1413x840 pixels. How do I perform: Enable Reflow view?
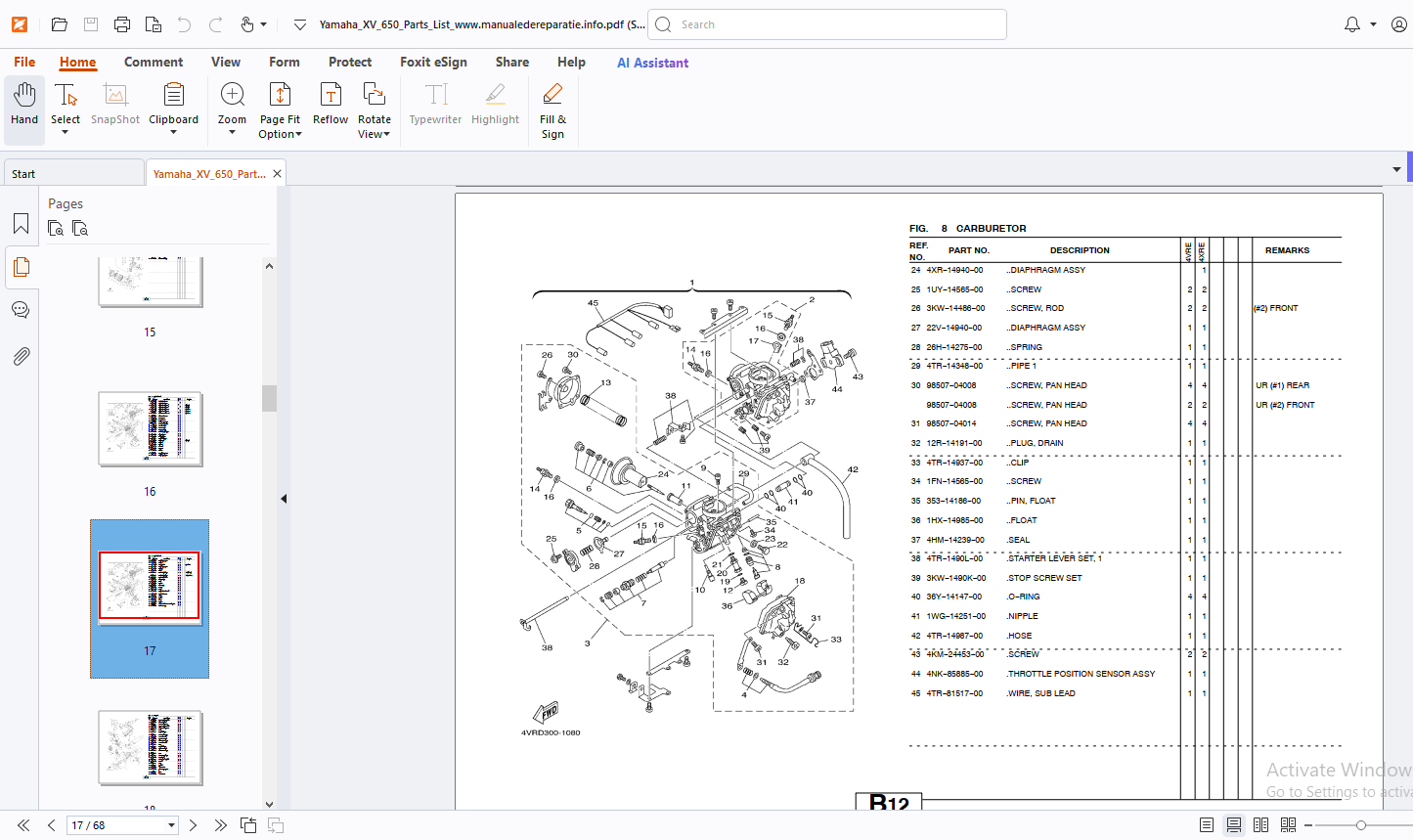point(331,104)
